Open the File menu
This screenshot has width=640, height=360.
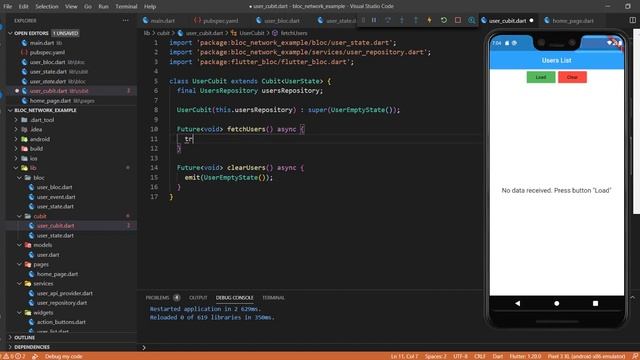[7, 7]
